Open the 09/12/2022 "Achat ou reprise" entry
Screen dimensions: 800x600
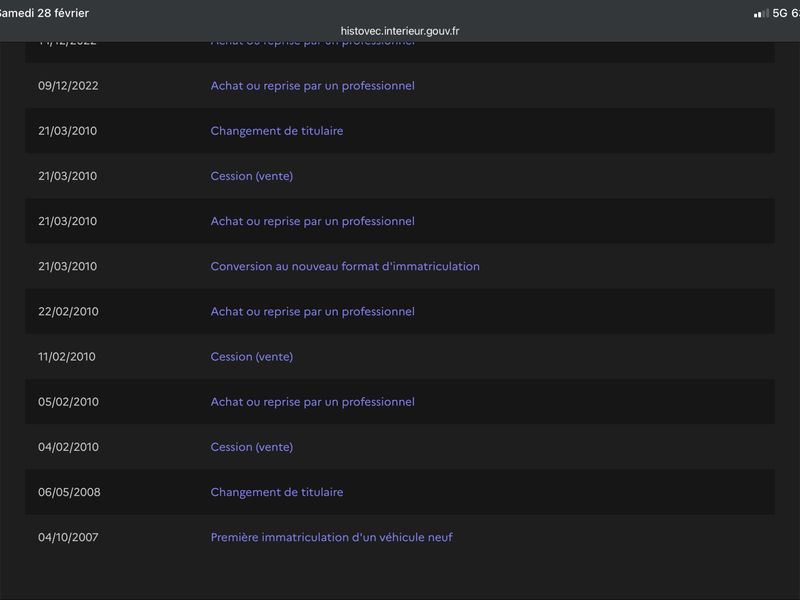tap(312, 86)
